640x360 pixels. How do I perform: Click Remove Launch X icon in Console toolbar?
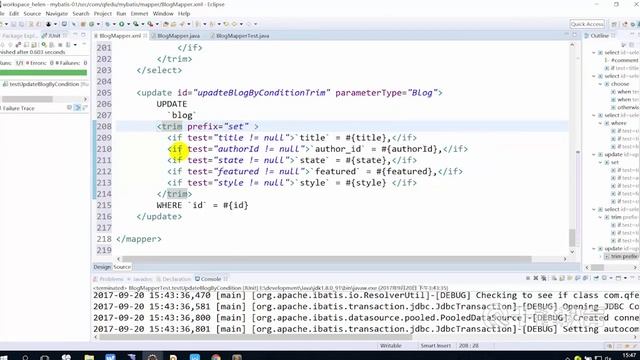[536, 278]
